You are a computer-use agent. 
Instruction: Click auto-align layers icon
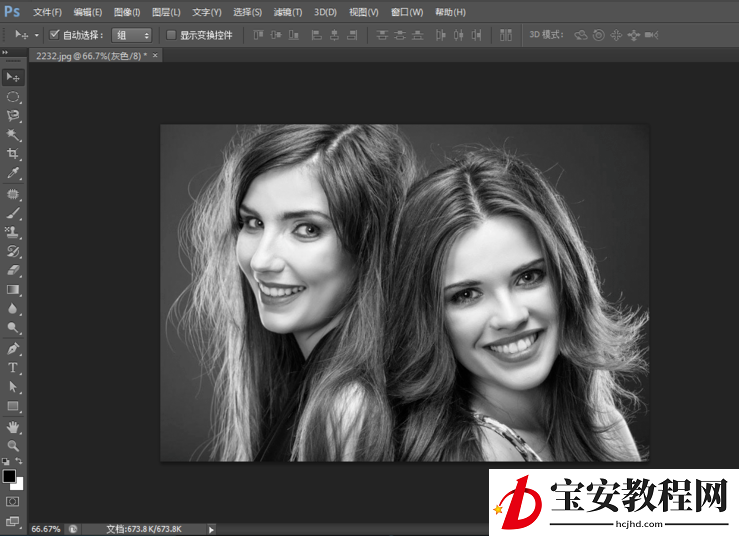point(506,35)
